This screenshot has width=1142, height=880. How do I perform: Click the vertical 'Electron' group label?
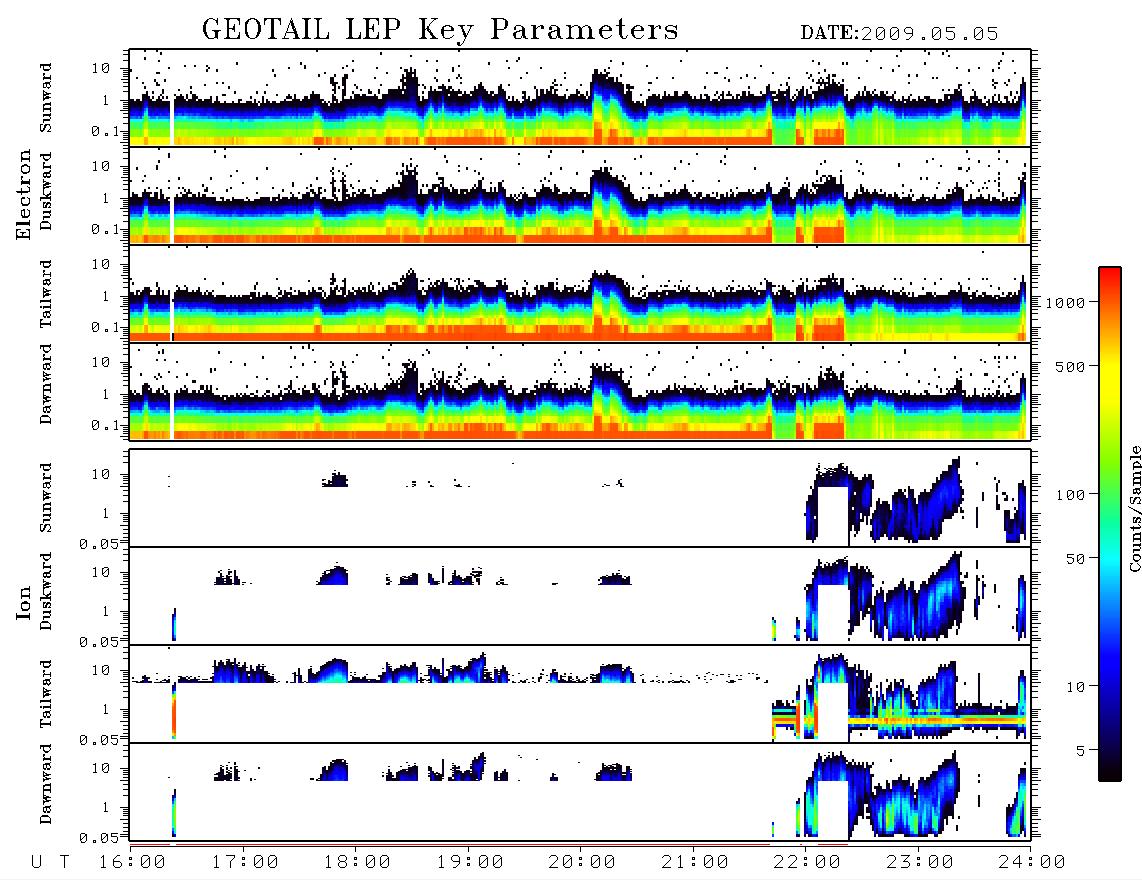coord(24,194)
